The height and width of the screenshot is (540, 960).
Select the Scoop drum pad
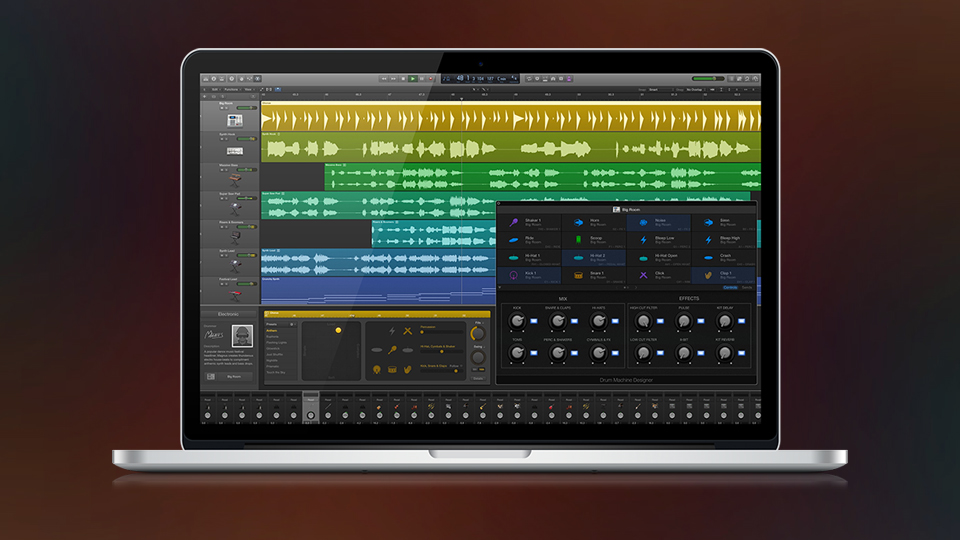(594, 241)
